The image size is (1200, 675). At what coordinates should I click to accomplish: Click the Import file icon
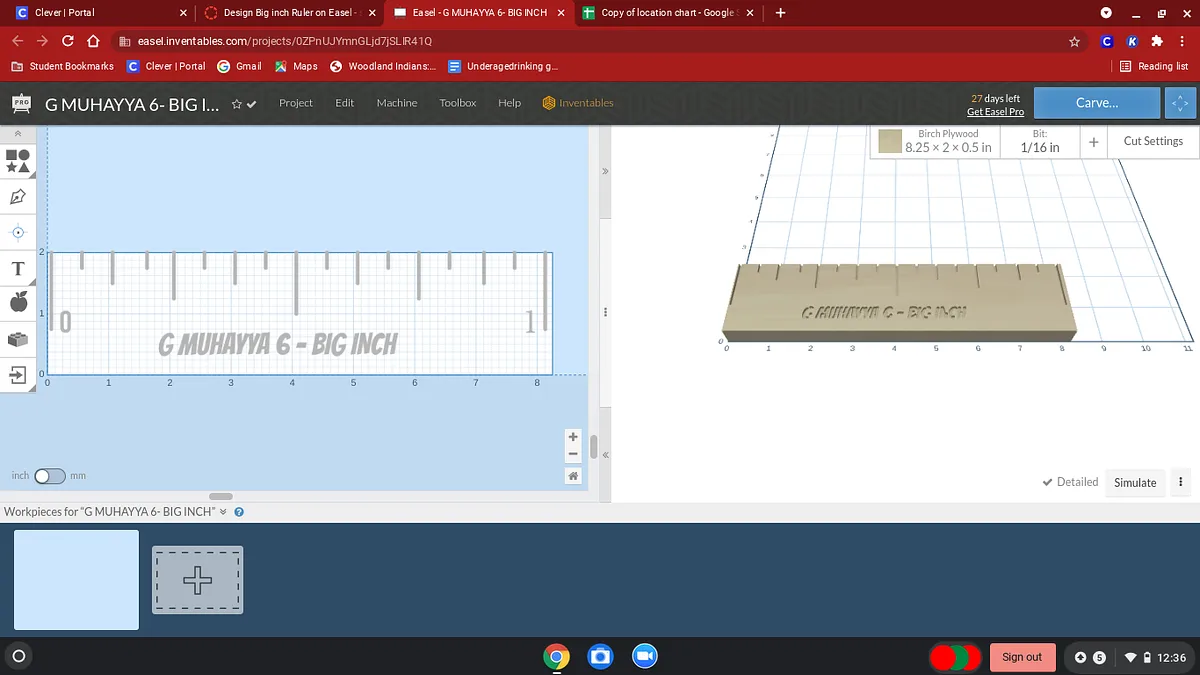coord(17,375)
